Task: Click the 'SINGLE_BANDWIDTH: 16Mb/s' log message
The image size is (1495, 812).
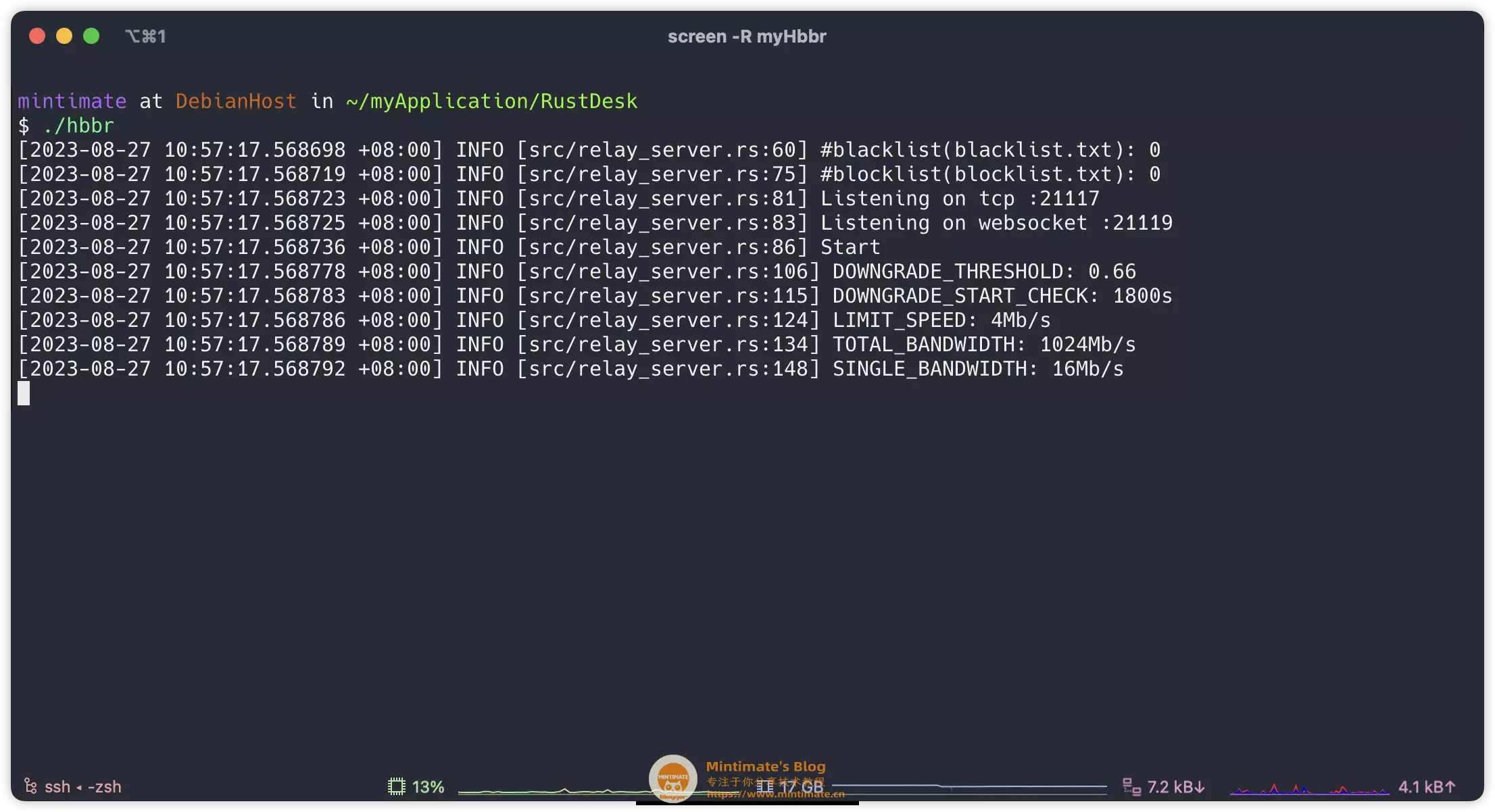Action: [978, 369]
